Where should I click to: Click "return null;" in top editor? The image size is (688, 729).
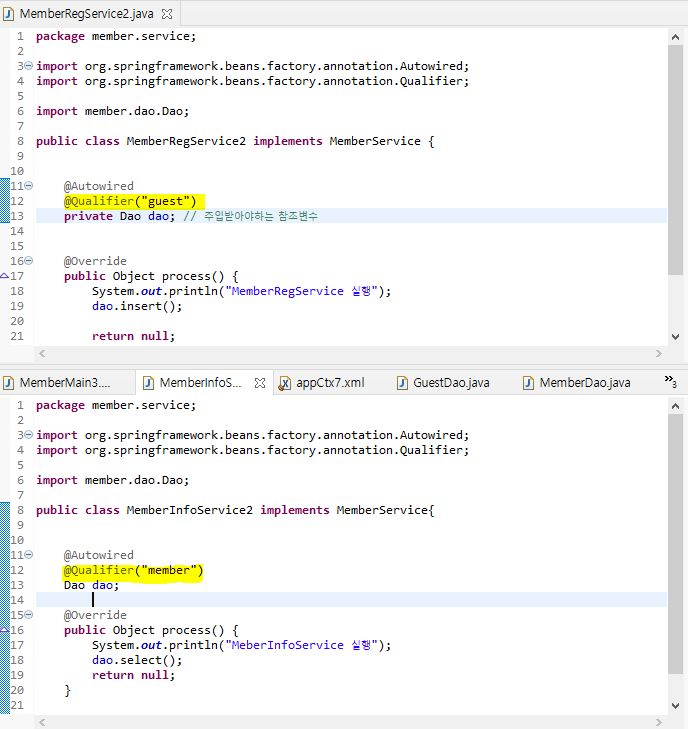133,336
